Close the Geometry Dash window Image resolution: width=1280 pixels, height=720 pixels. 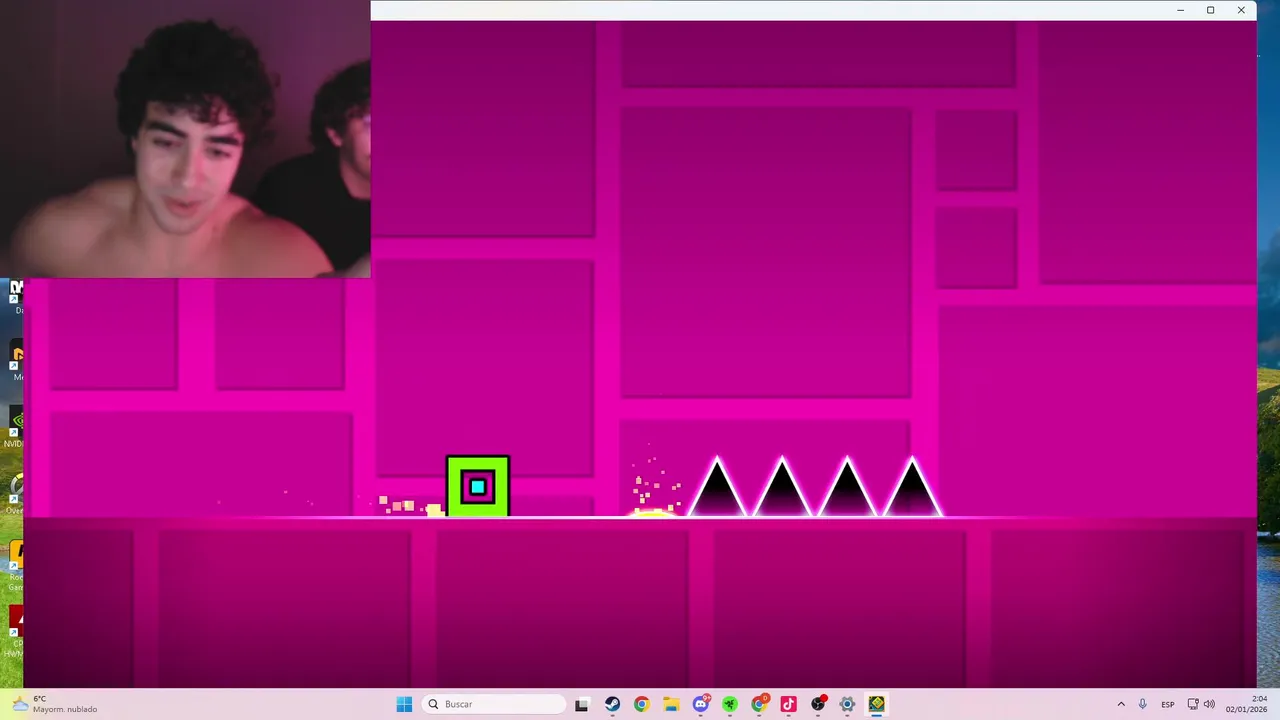[x=1241, y=10]
